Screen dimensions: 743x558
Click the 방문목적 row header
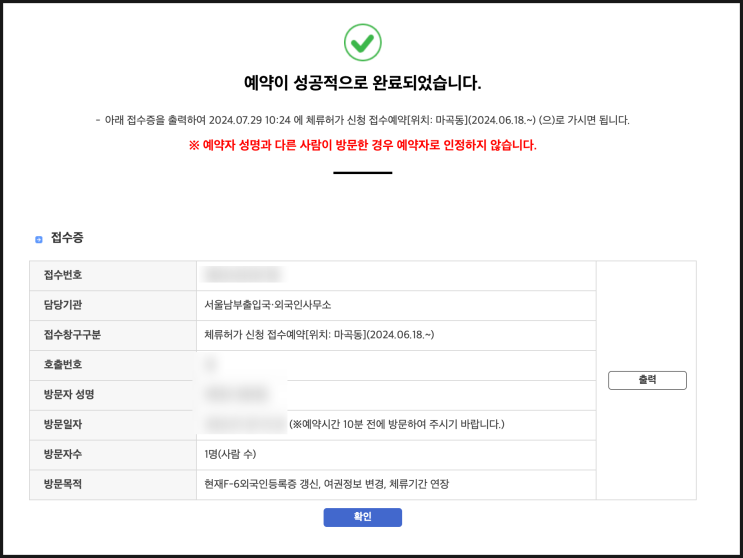click(x=63, y=484)
